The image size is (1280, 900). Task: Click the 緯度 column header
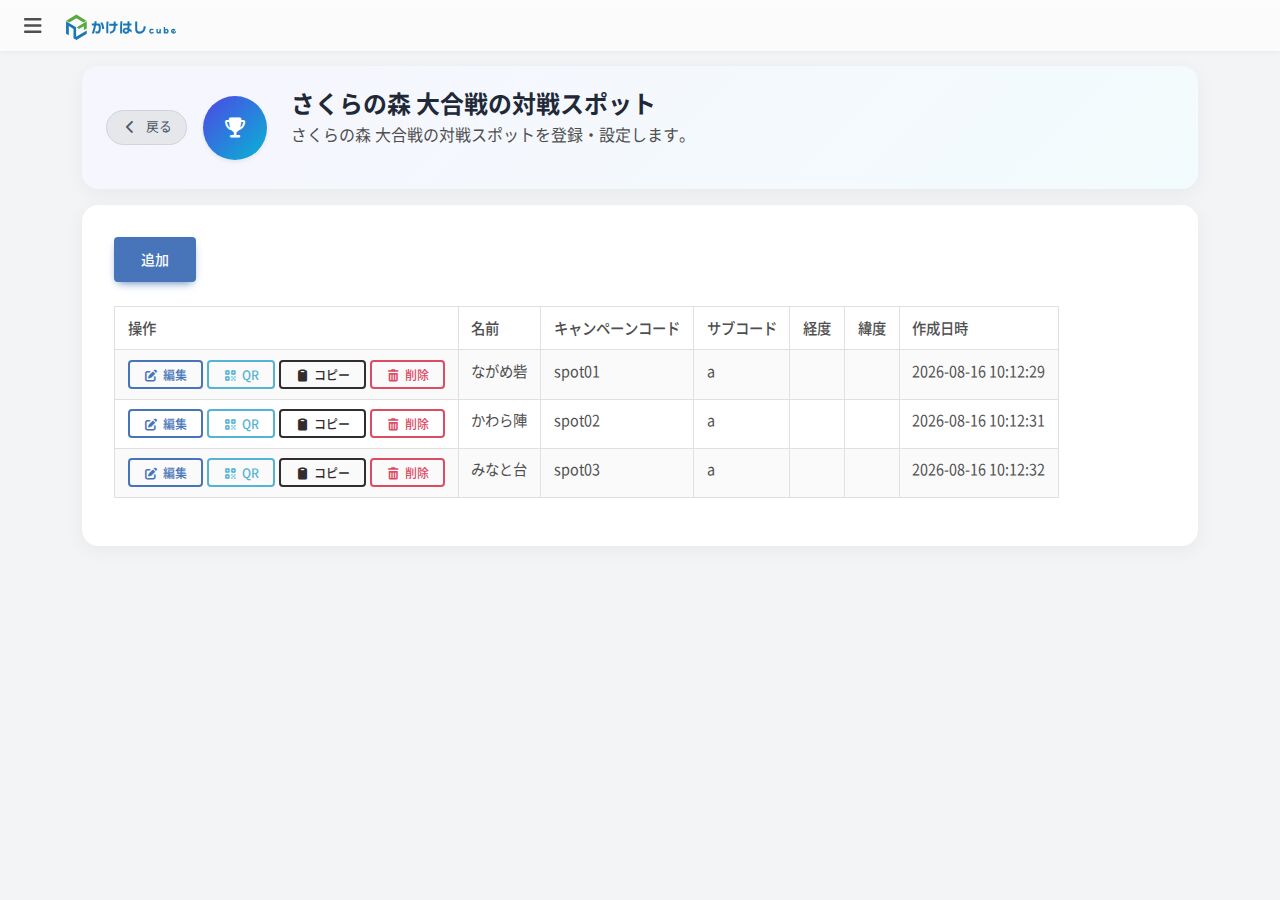coord(872,328)
